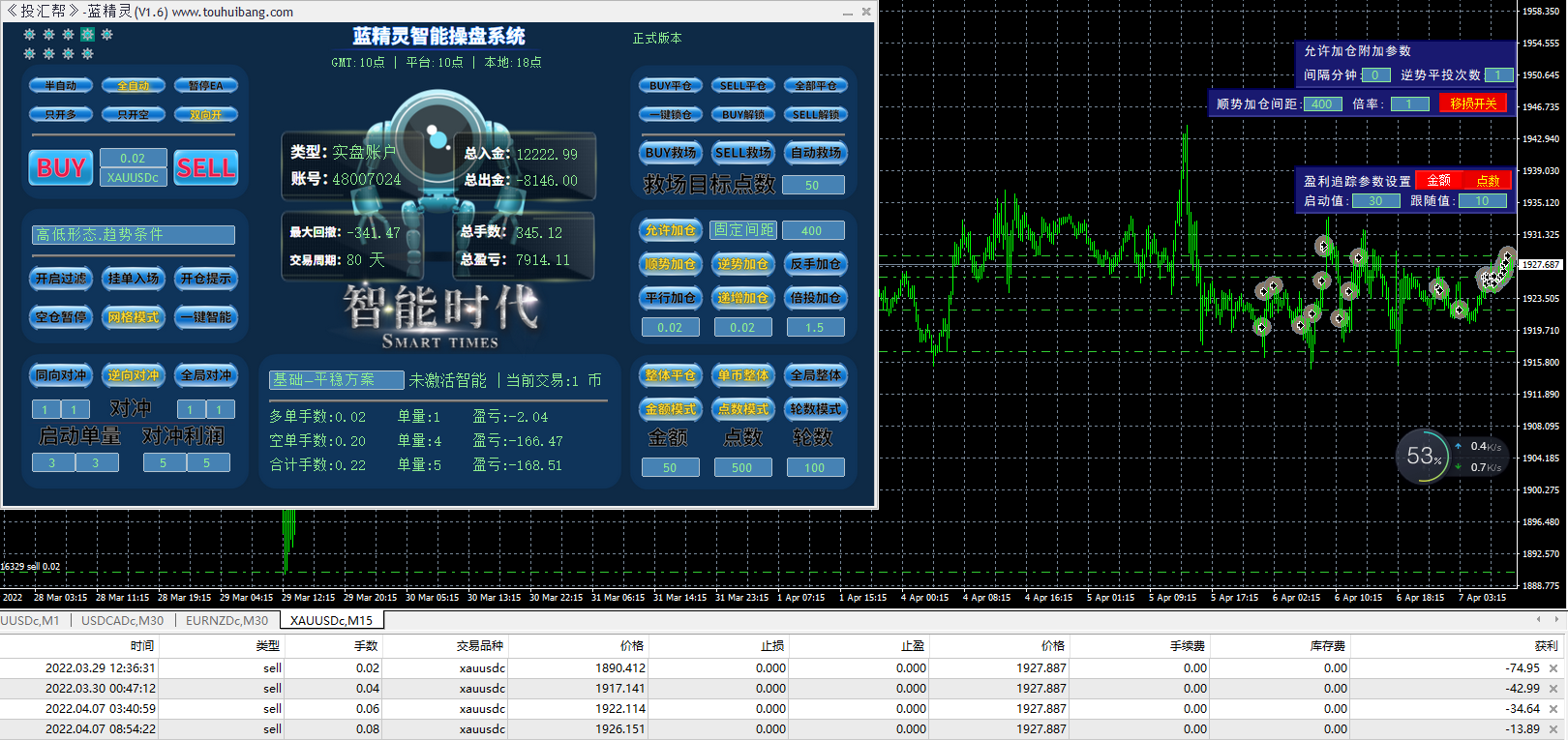Click 全部平仓 to close all positions

click(x=816, y=86)
